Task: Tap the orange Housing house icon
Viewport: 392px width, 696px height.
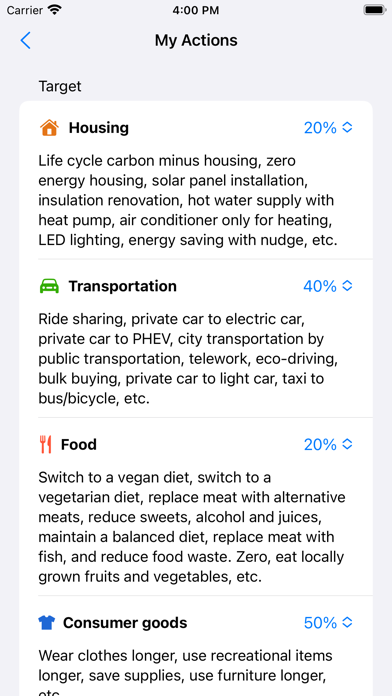Action: pos(49,128)
